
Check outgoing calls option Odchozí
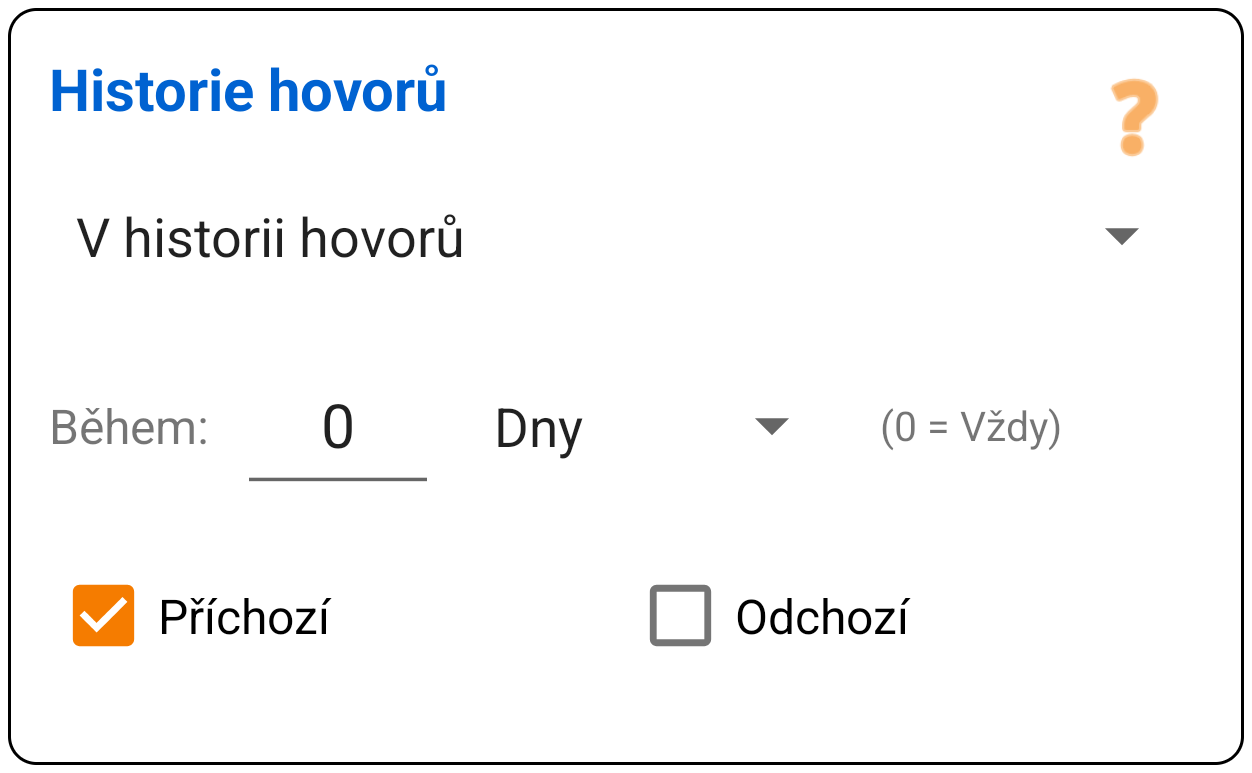point(679,616)
